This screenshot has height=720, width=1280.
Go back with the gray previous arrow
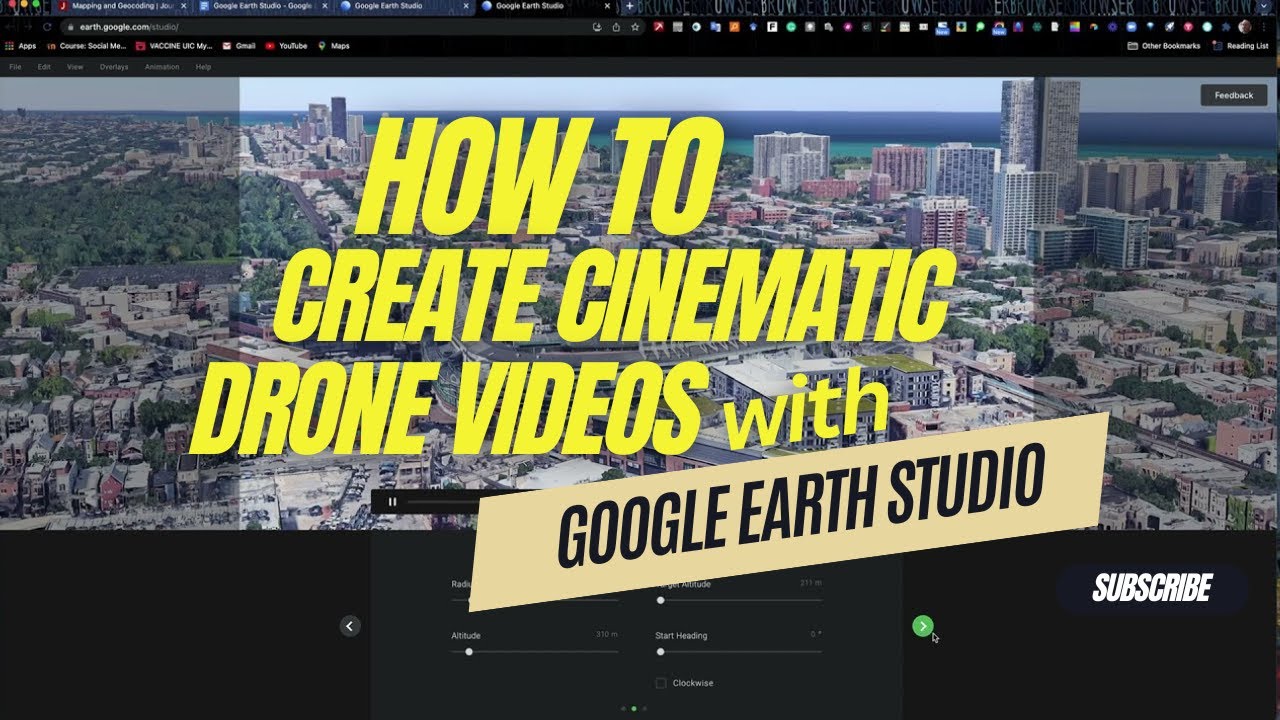click(x=349, y=626)
